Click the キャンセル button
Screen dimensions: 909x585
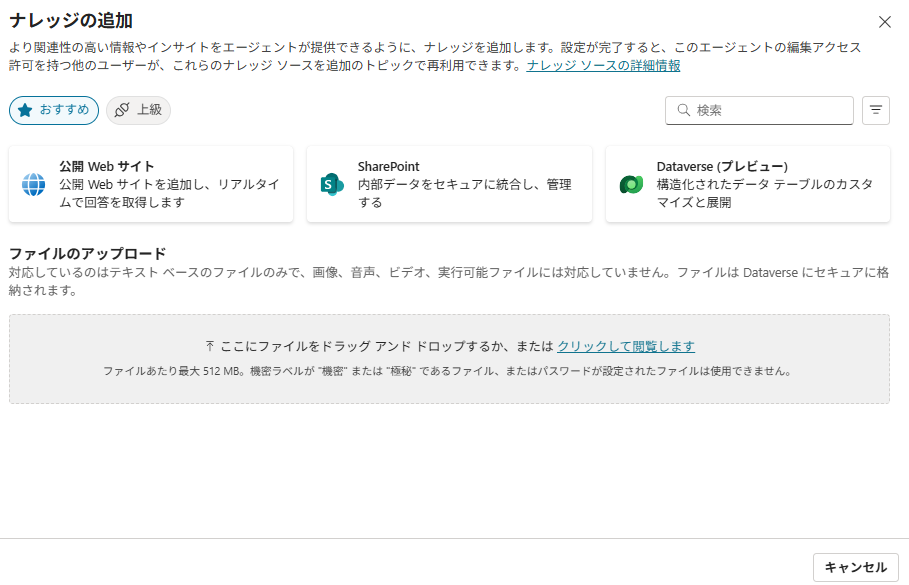[x=856, y=567]
